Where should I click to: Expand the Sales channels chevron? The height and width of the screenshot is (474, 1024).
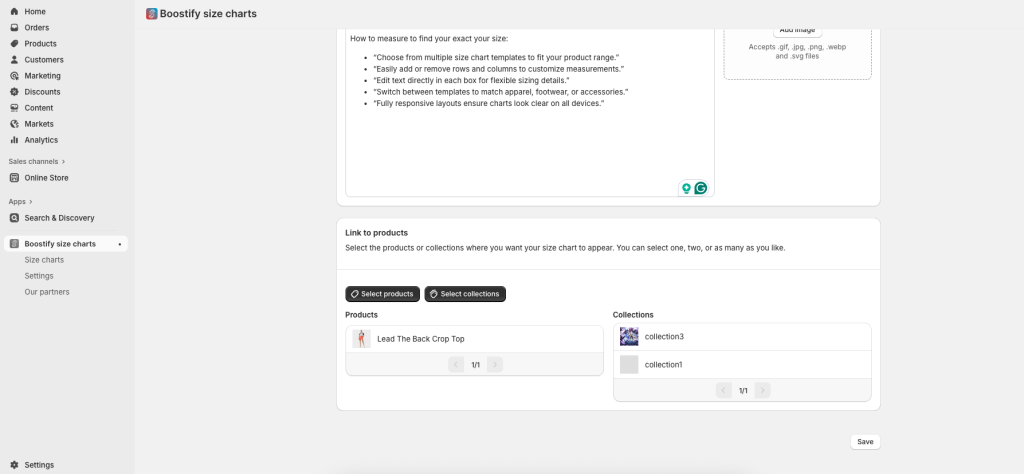(63, 161)
